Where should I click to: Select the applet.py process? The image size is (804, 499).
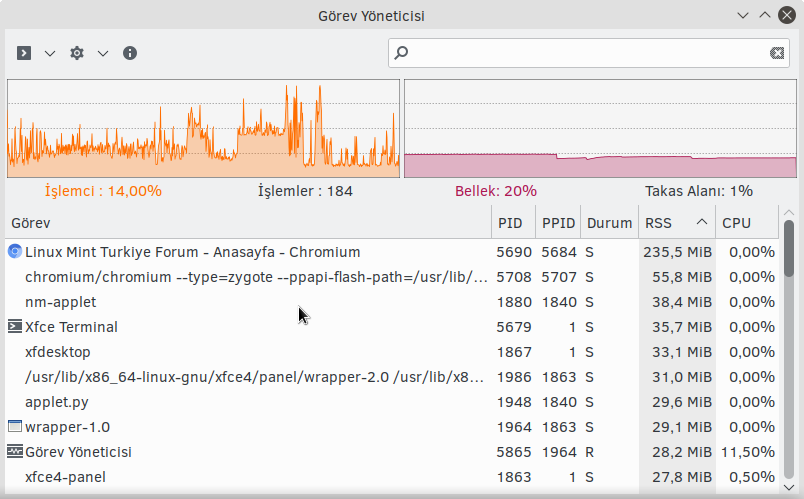[x=392, y=403]
